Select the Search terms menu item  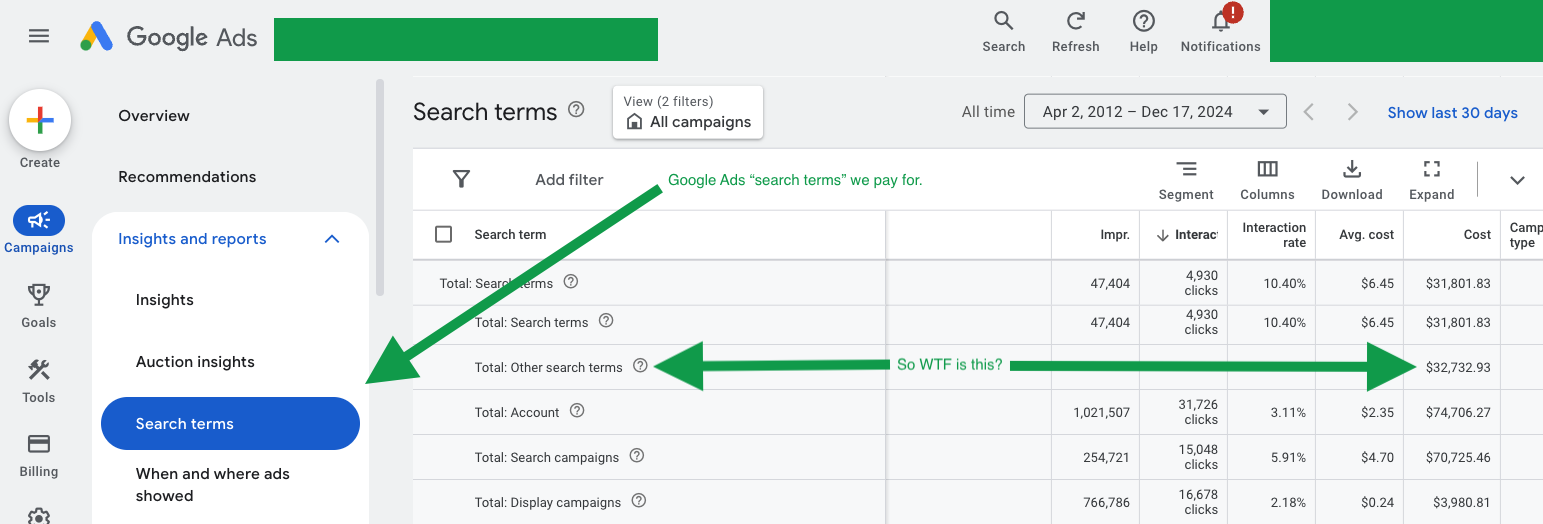pyautogui.click(x=230, y=424)
